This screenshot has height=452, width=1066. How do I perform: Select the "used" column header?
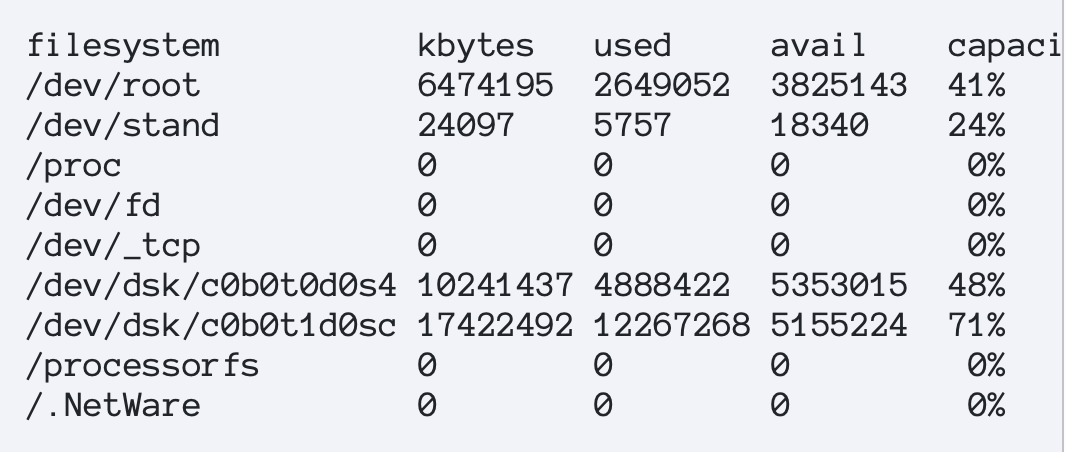point(633,46)
